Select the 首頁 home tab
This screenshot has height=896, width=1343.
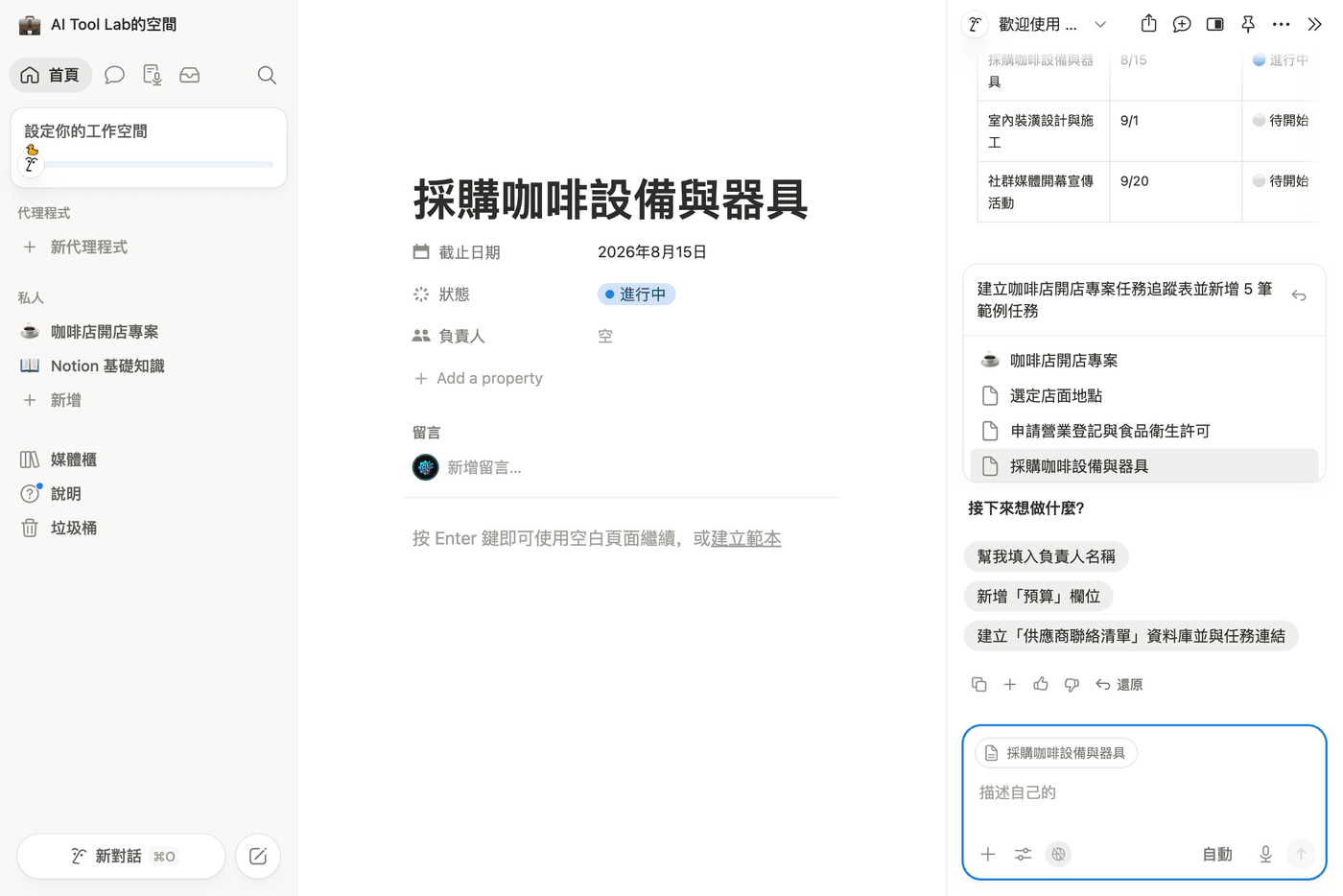51,75
